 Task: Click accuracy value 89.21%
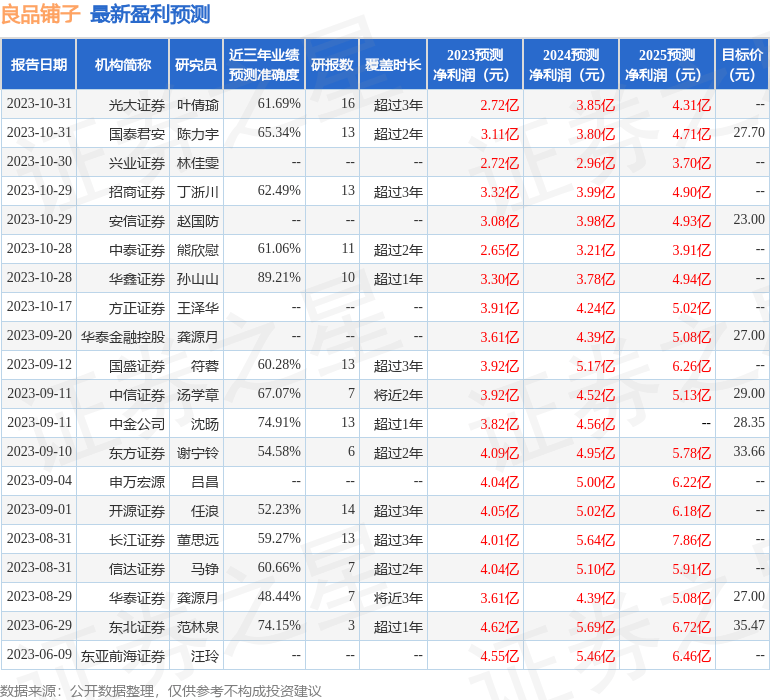[x=279, y=278]
